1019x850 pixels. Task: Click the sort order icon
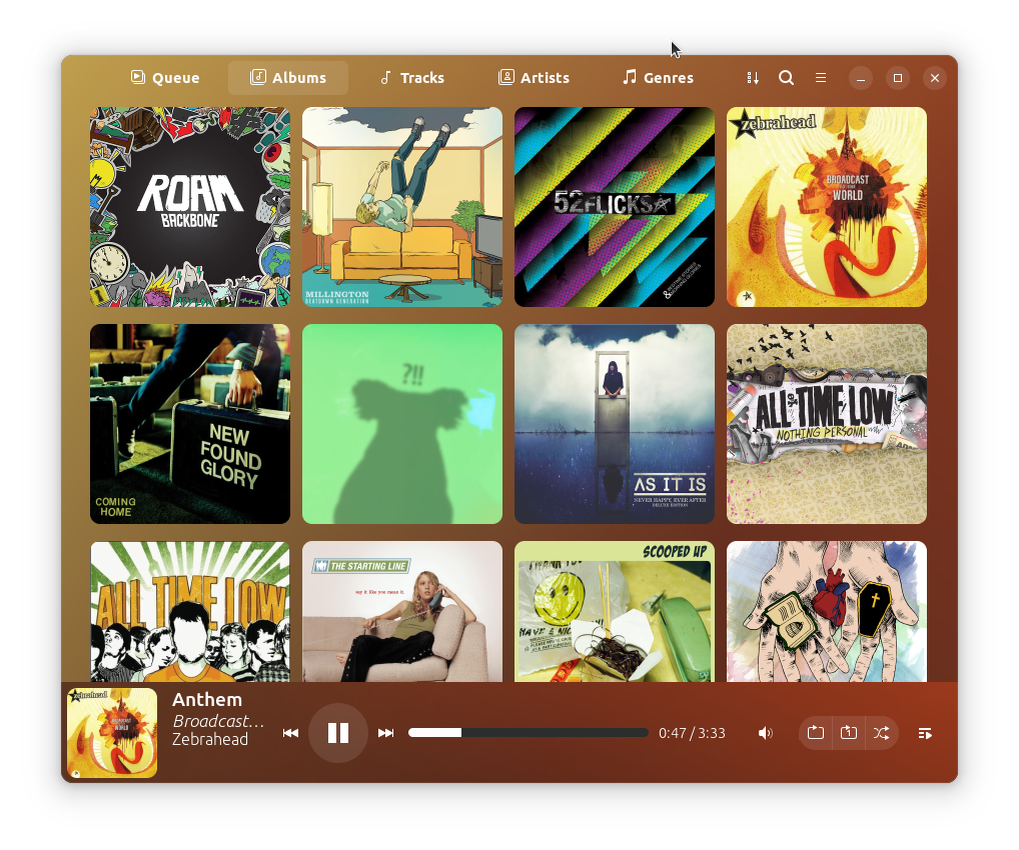point(753,78)
